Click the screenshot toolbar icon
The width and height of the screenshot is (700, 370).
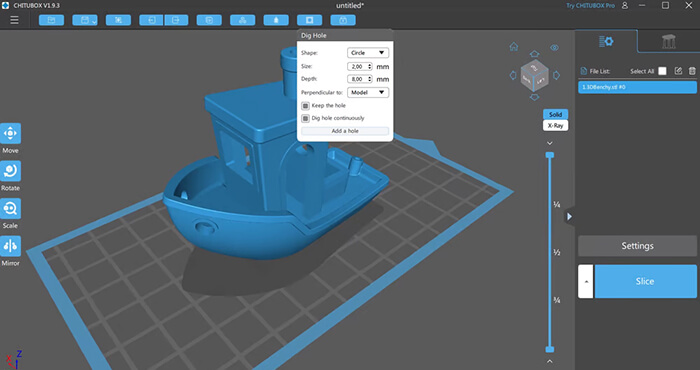(x=118, y=20)
